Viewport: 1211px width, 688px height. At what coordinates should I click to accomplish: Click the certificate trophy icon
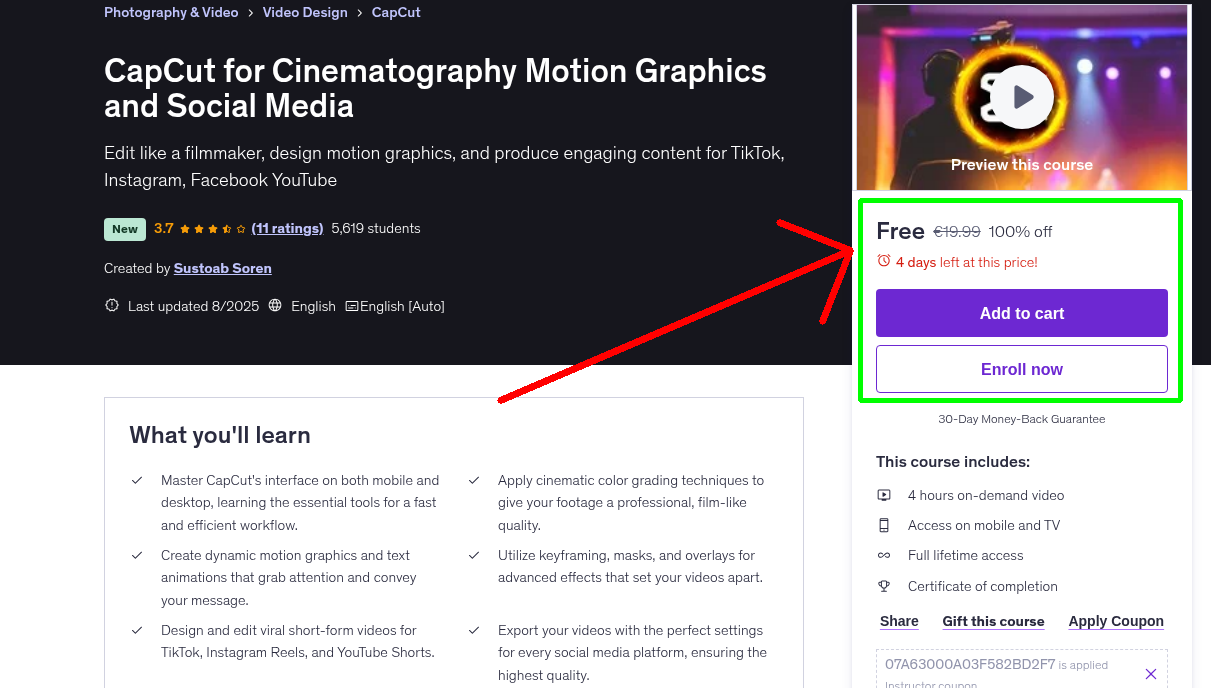coord(884,586)
